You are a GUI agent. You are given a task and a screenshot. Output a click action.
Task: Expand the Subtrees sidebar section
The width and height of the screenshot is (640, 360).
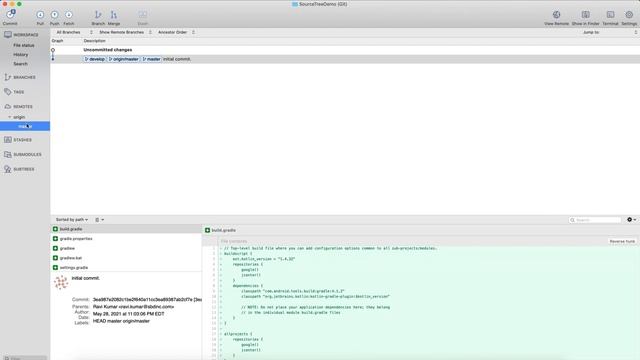(x=25, y=169)
